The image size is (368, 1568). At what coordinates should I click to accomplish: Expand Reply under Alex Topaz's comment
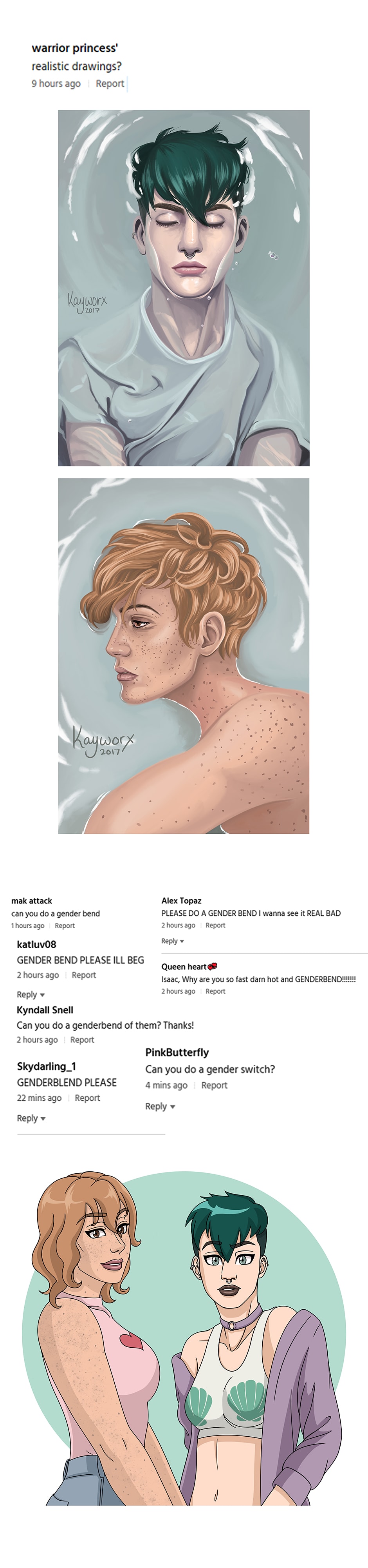click(x=173, y=941)
